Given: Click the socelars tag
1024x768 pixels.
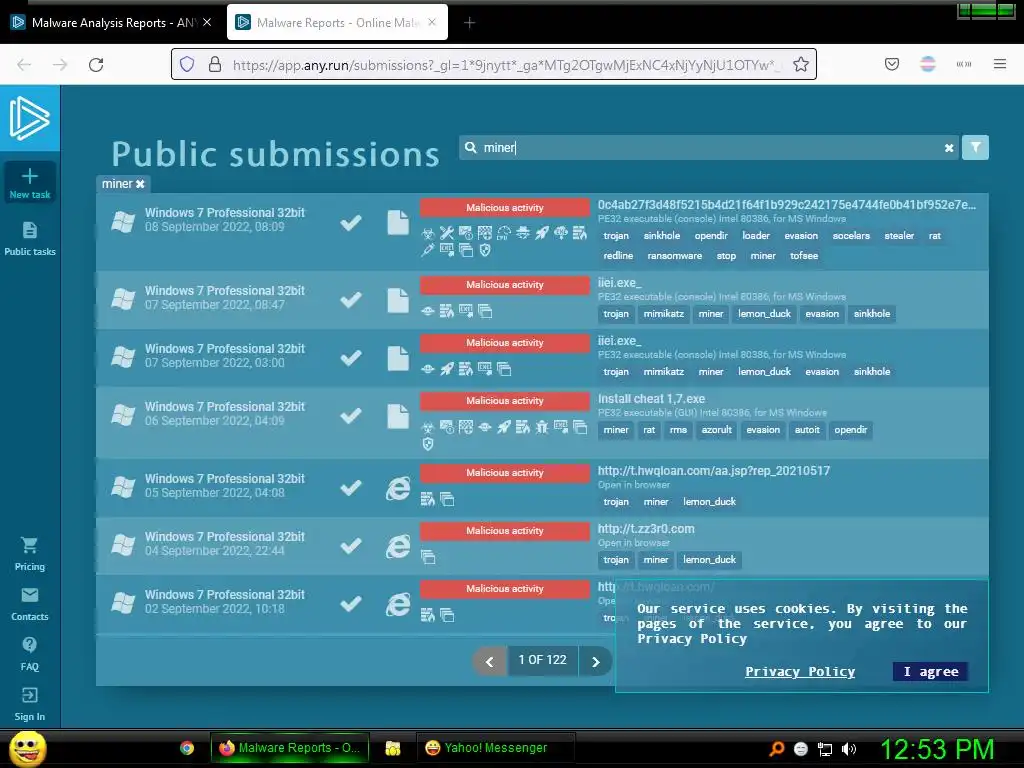Looking at the screenshot, I should (x=851, y=236).
